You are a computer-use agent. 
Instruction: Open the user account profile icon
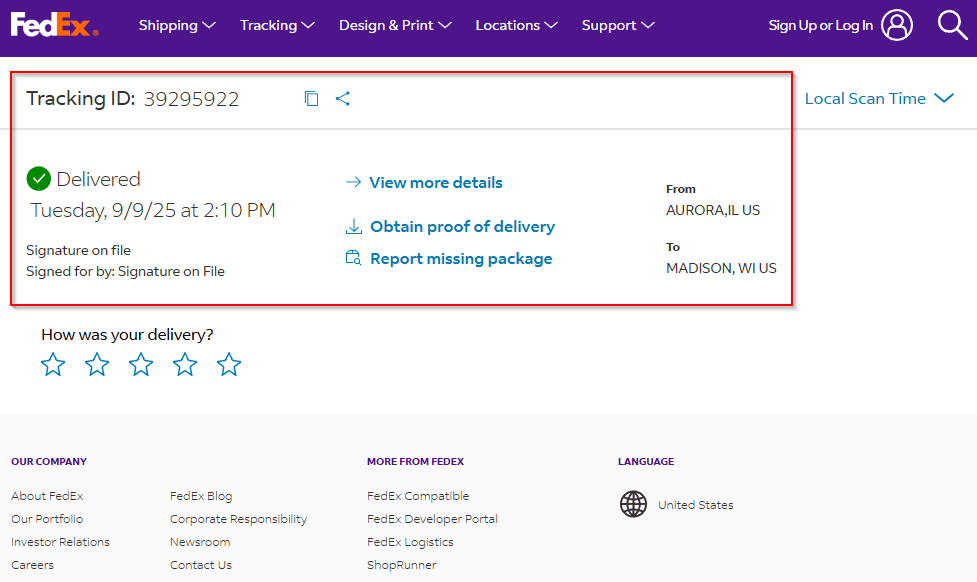coord(897,25)
